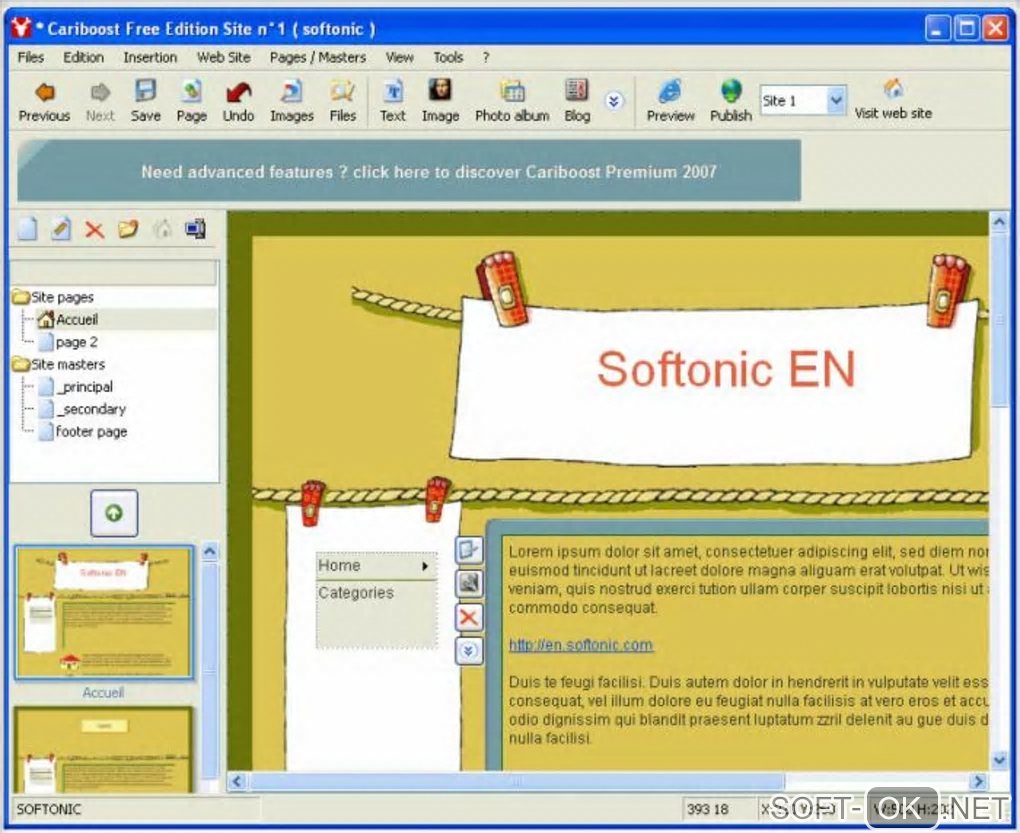Open the http://en.softonic.com link
This screenshot has width=1020, height=833.
tap(581, 645)
